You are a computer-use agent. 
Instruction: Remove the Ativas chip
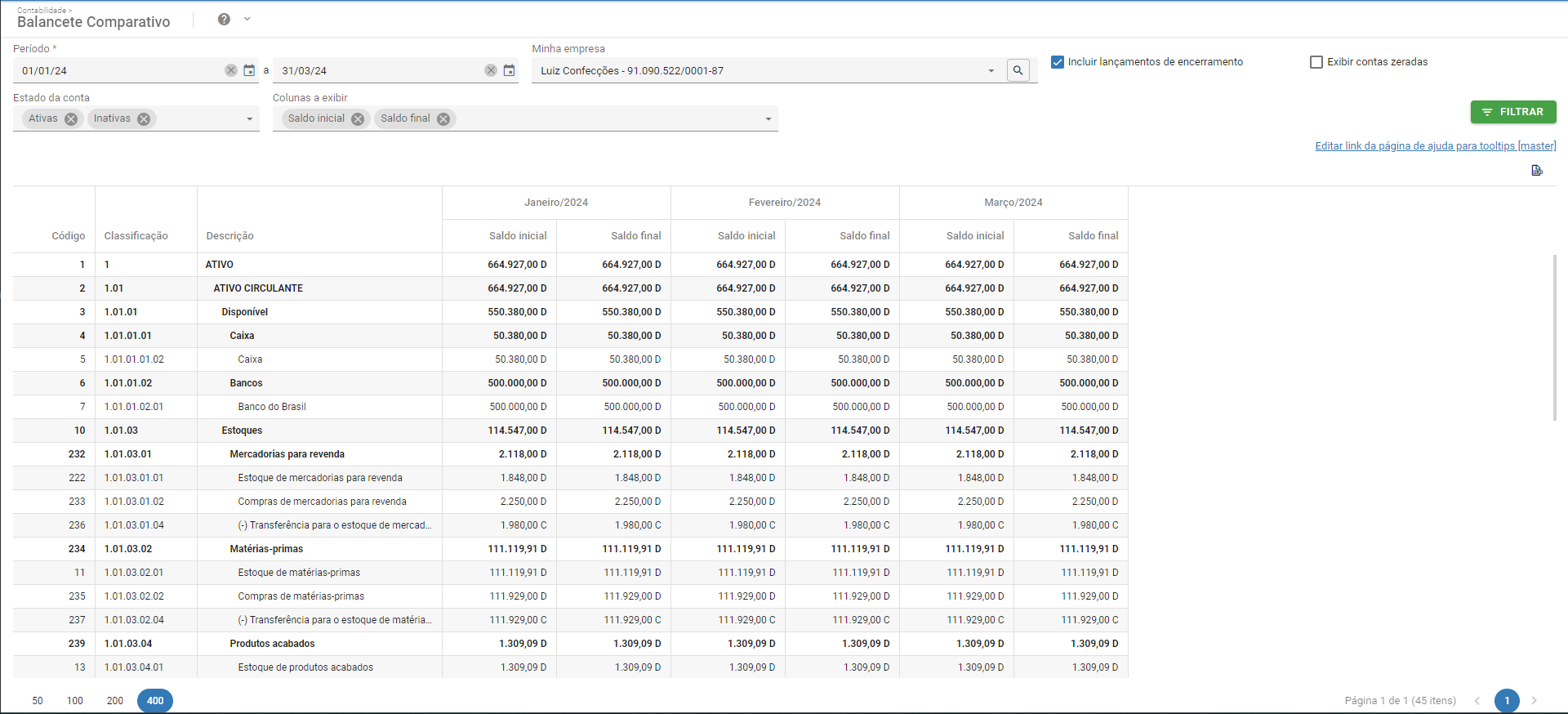coord(71,119)
